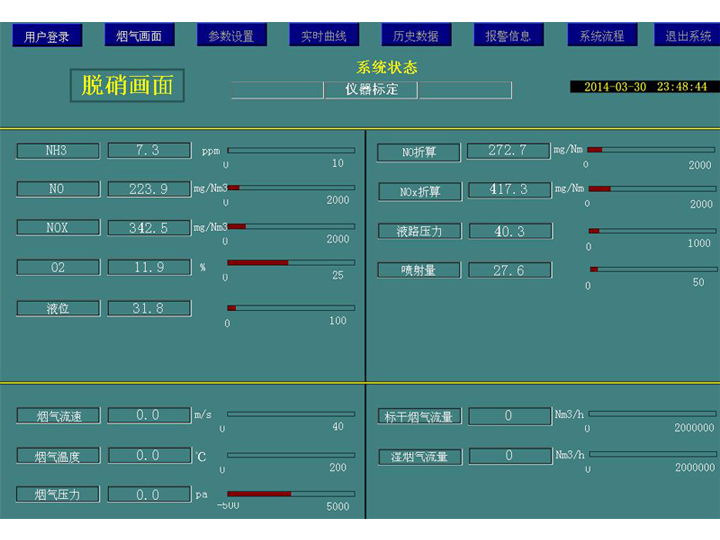Click the NH3 ppm progress bar
The height and width of the screenshot is (540, 720).
pyautogui.click(x=291, y=150)
